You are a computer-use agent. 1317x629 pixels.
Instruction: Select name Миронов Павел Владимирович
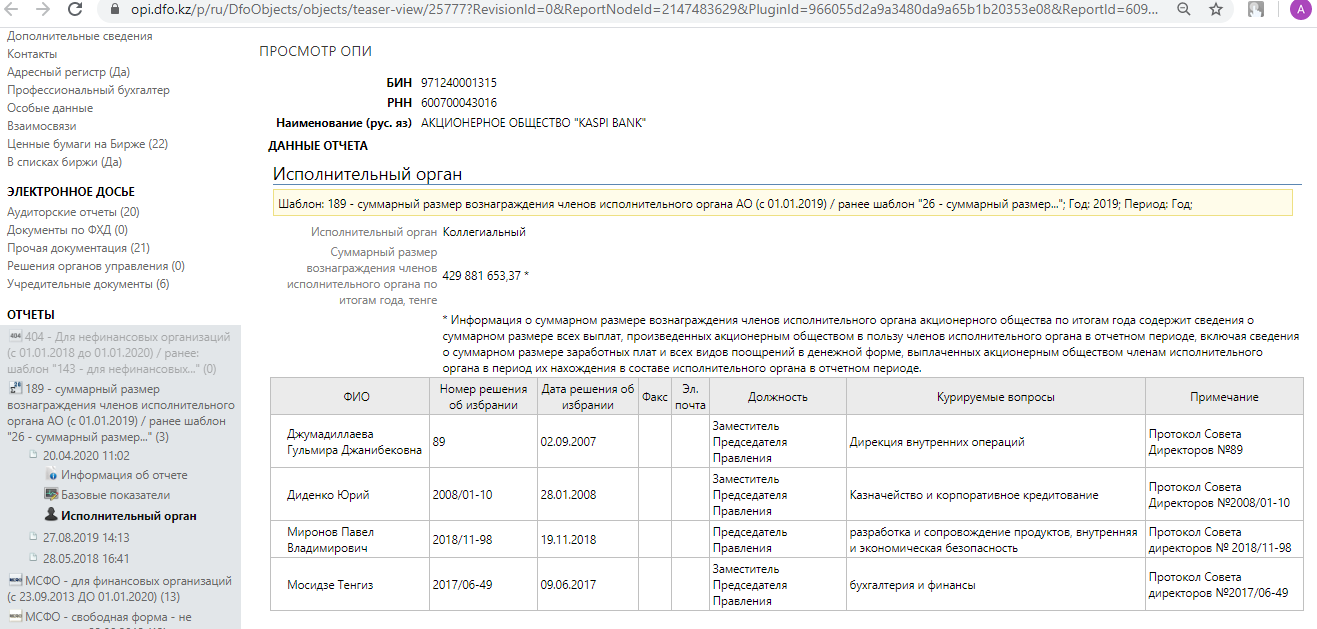point(333,540)
